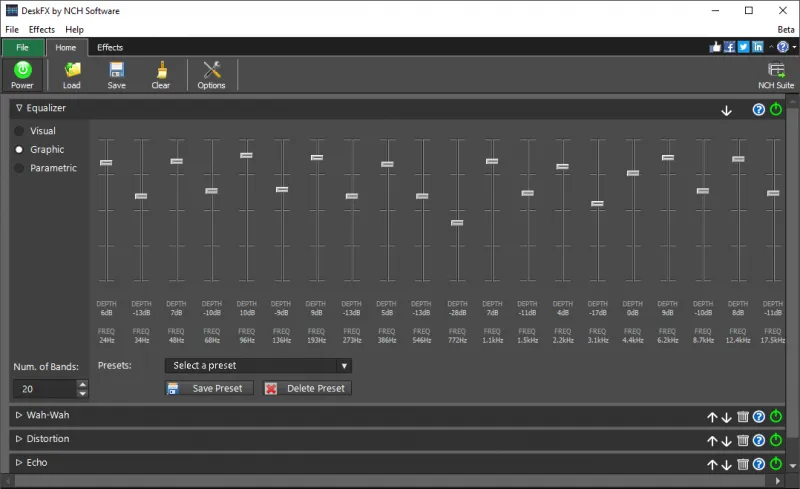Screen dimensions: 800x489
Task: Delete the Wah-Wah effect with trash icon
Action: tap(742, 416)
